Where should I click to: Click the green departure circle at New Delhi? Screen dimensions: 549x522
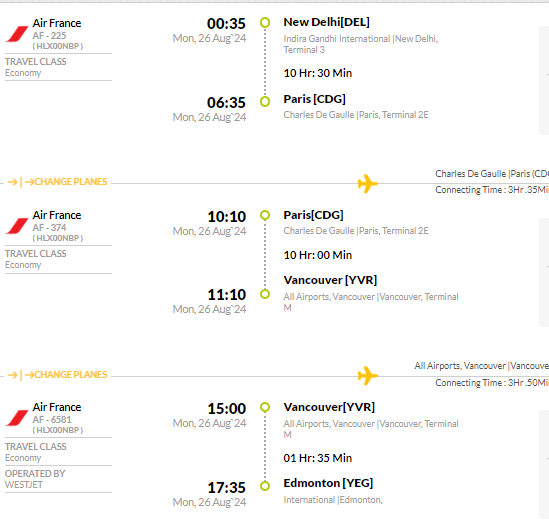coord(265,23)
